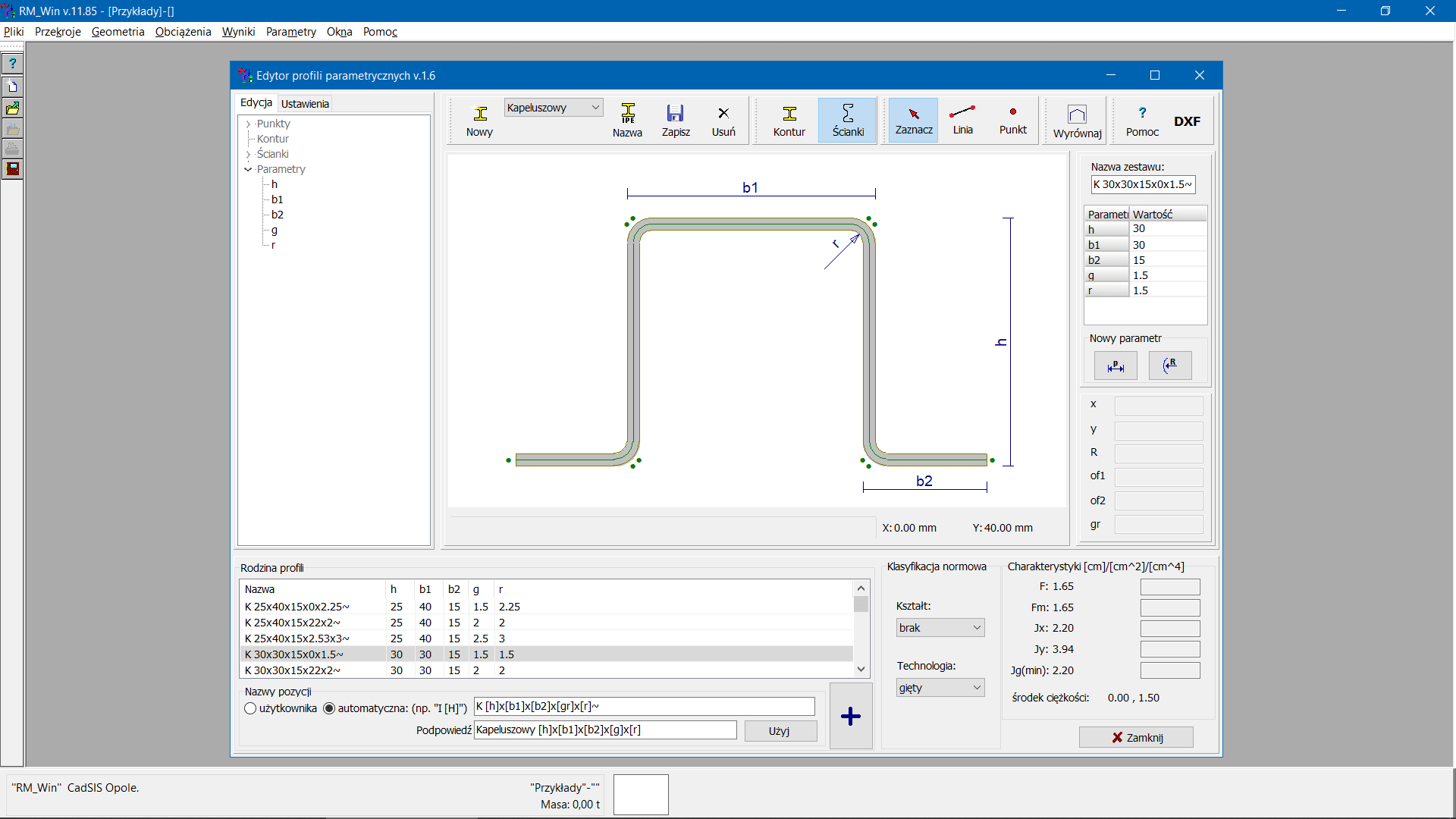Save profile with Zapisz icon
This screenshot has width=1456, height=819.
[x=676, y=121]
